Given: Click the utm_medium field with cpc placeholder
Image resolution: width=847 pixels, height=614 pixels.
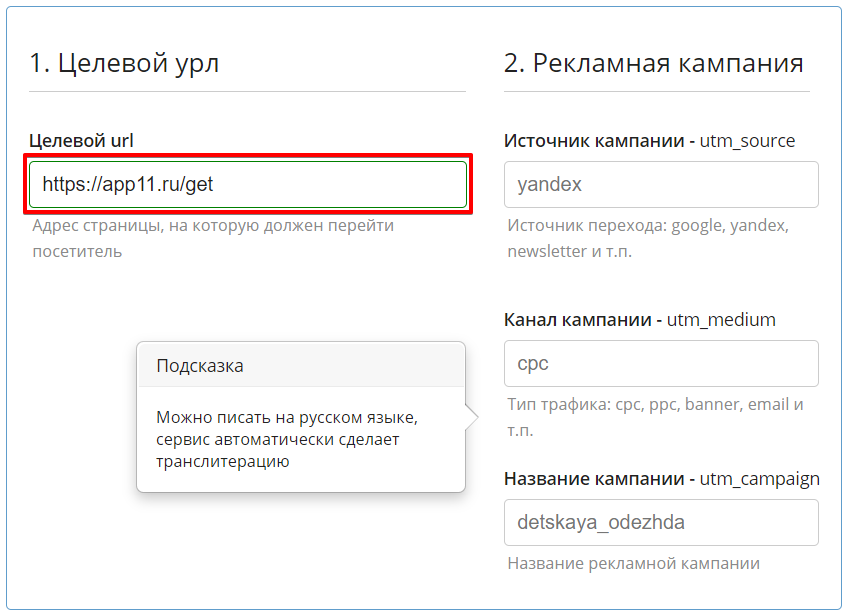Looking at the screenshot, I should tap(661, 363).
